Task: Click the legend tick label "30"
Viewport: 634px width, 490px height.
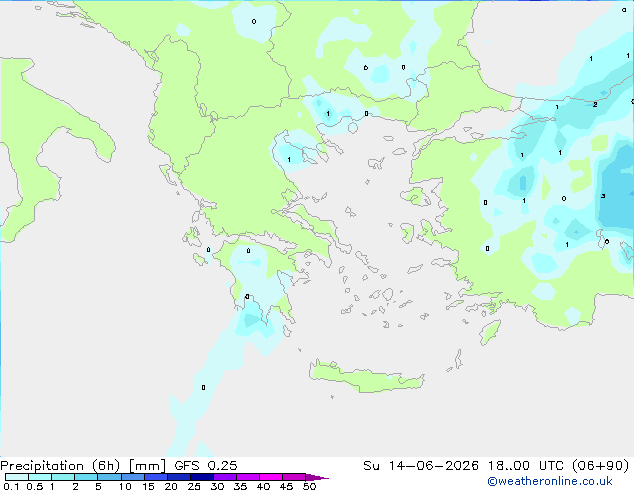Action: [x=217, y=486]
